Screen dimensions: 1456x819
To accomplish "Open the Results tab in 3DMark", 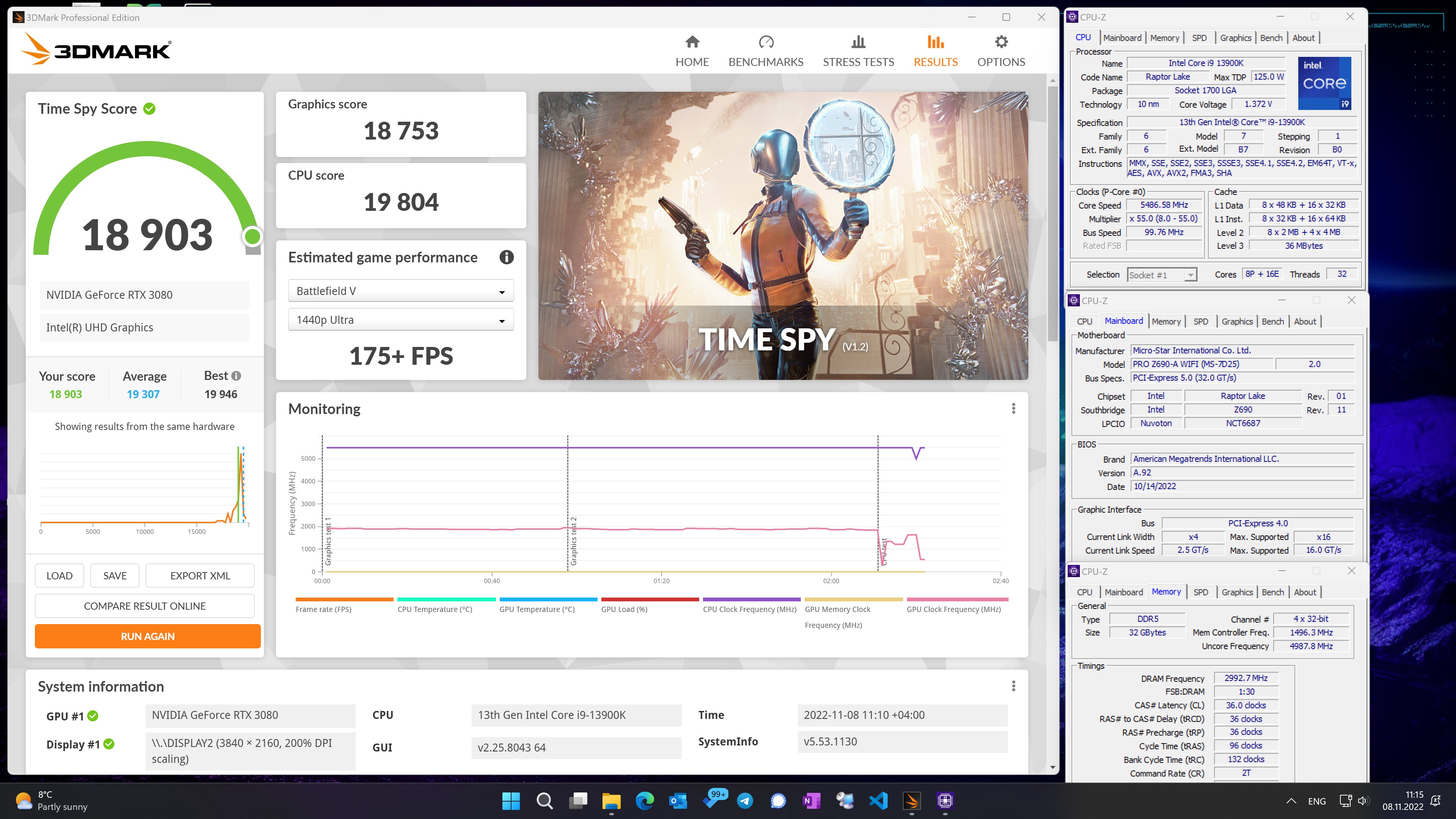I will 935,51.
